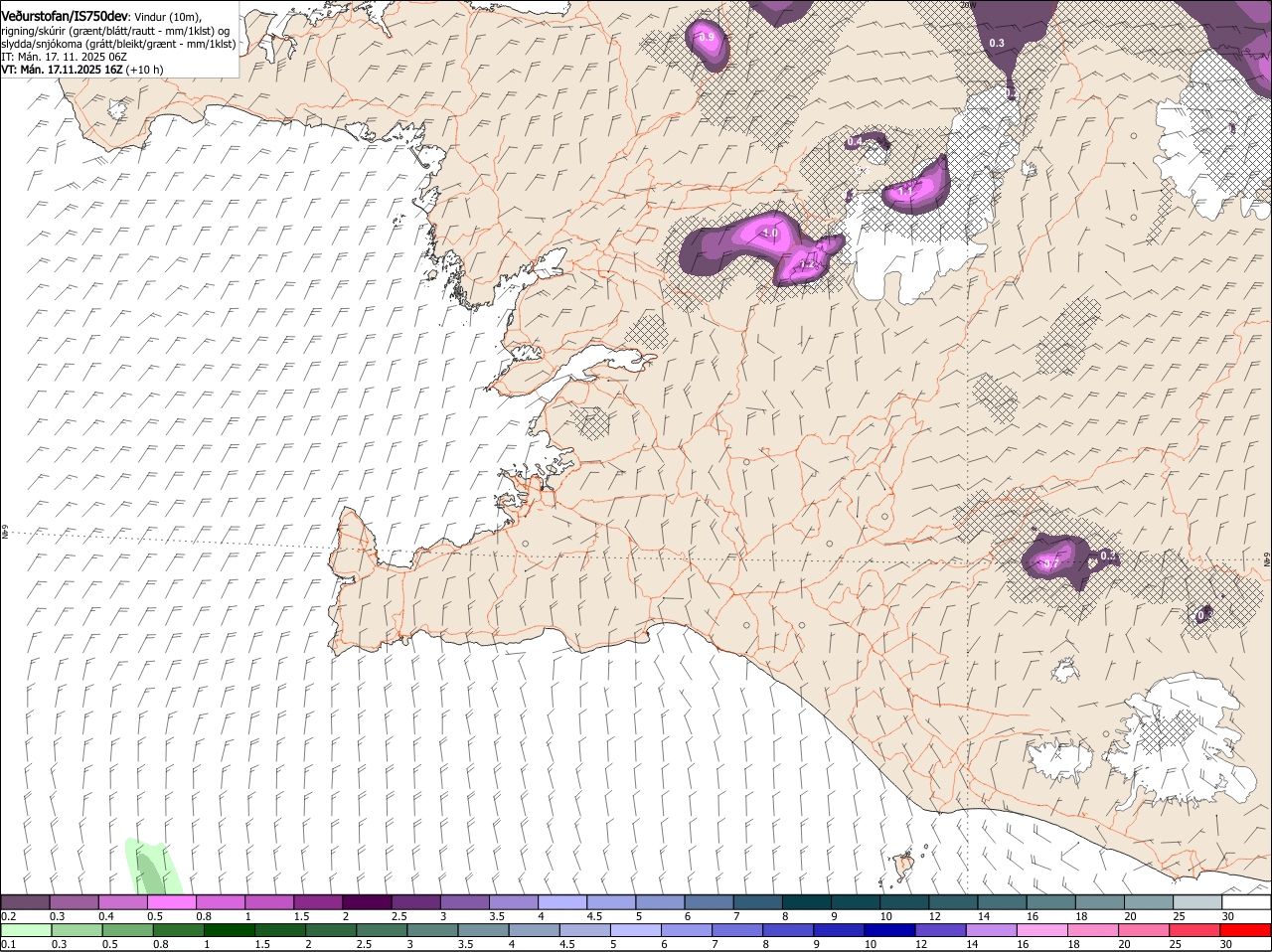Pick the dark teal snow swatch at 8
The width and height of the screenshot is (1272, 952).
[x=808, y=902]
